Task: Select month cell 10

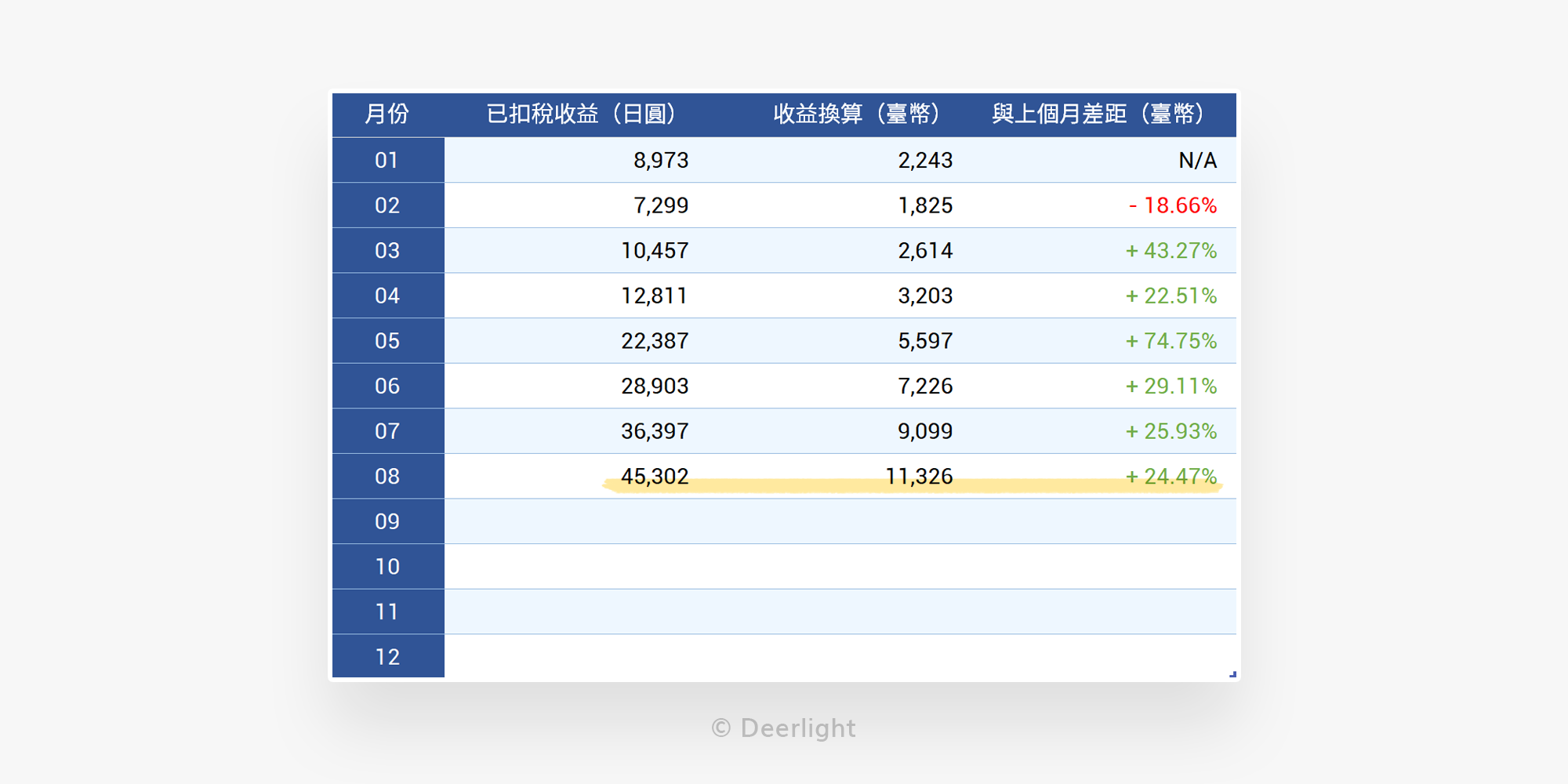Action: 388,567
